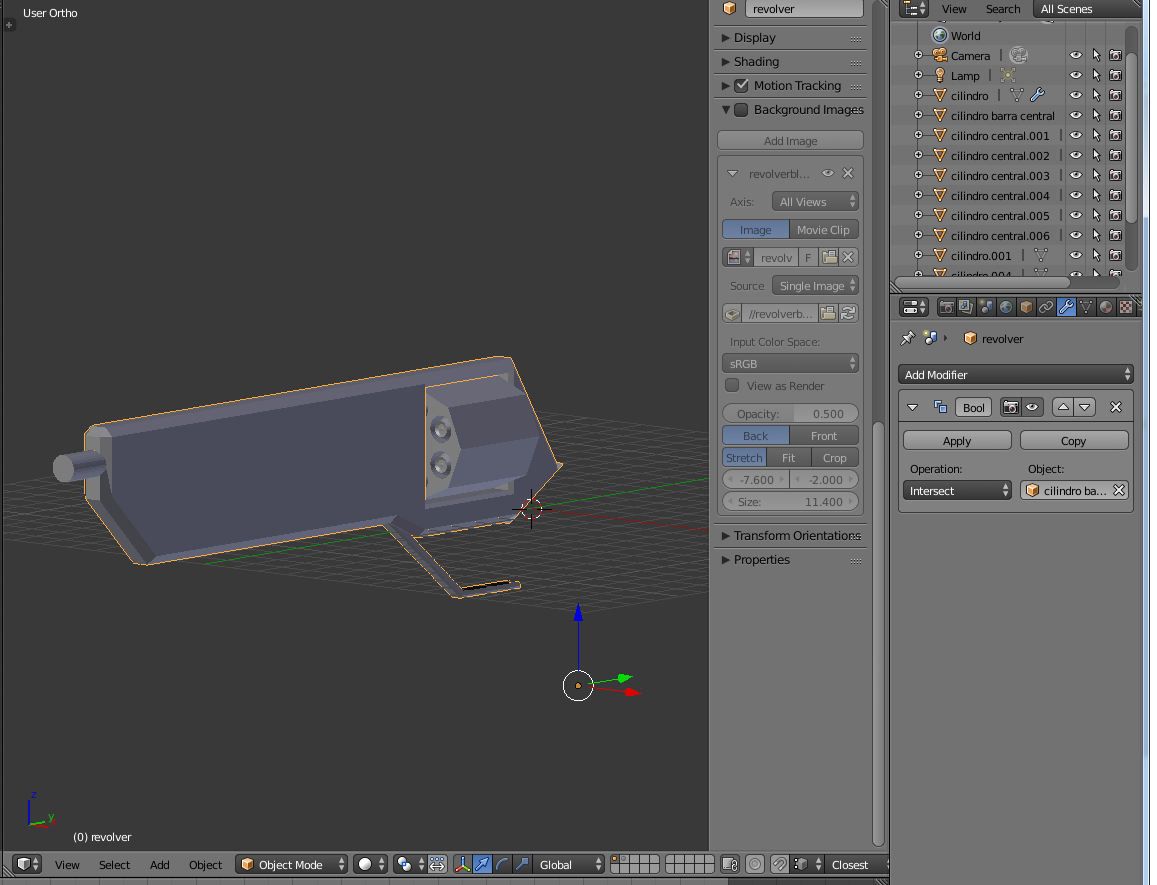Select the rotate manipulator arc icon
Viewport: 1157px width, 885px height.
click(502, 864)
